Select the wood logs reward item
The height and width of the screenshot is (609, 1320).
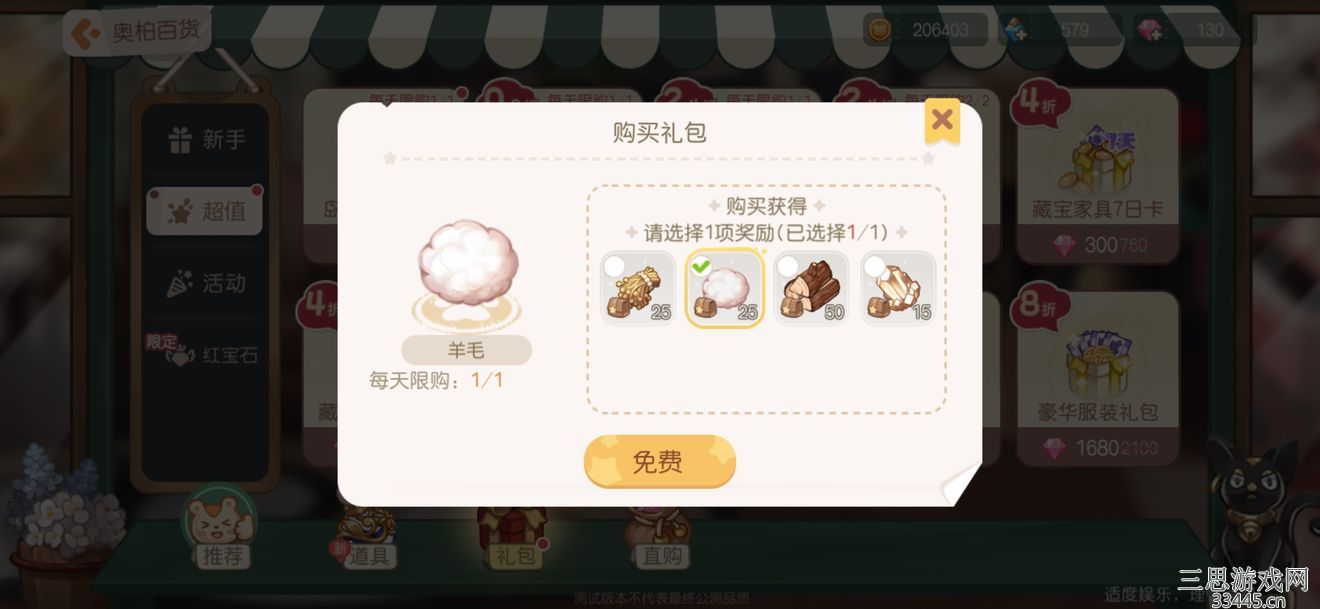[811, 288]
